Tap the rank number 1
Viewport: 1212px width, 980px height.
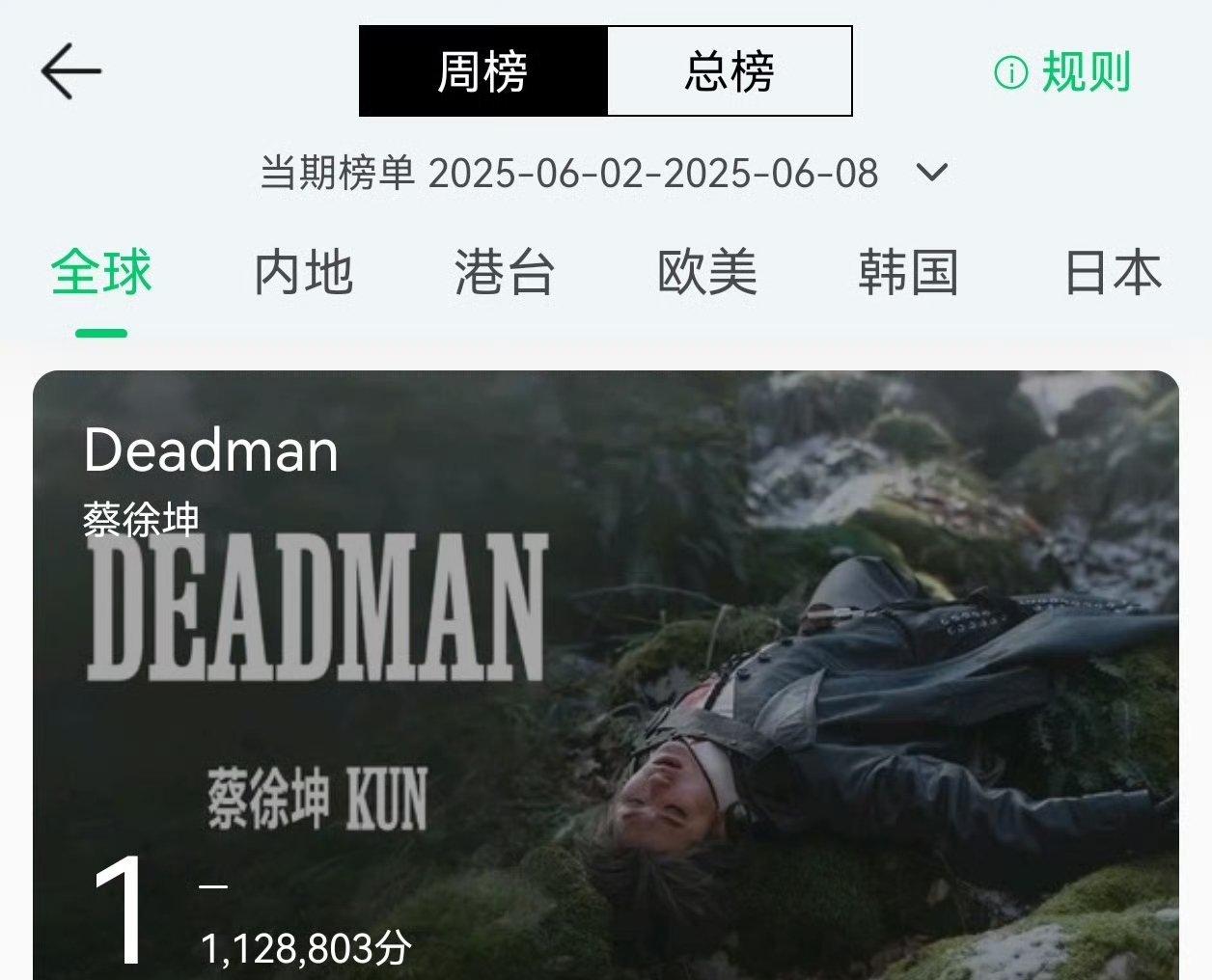121,911
